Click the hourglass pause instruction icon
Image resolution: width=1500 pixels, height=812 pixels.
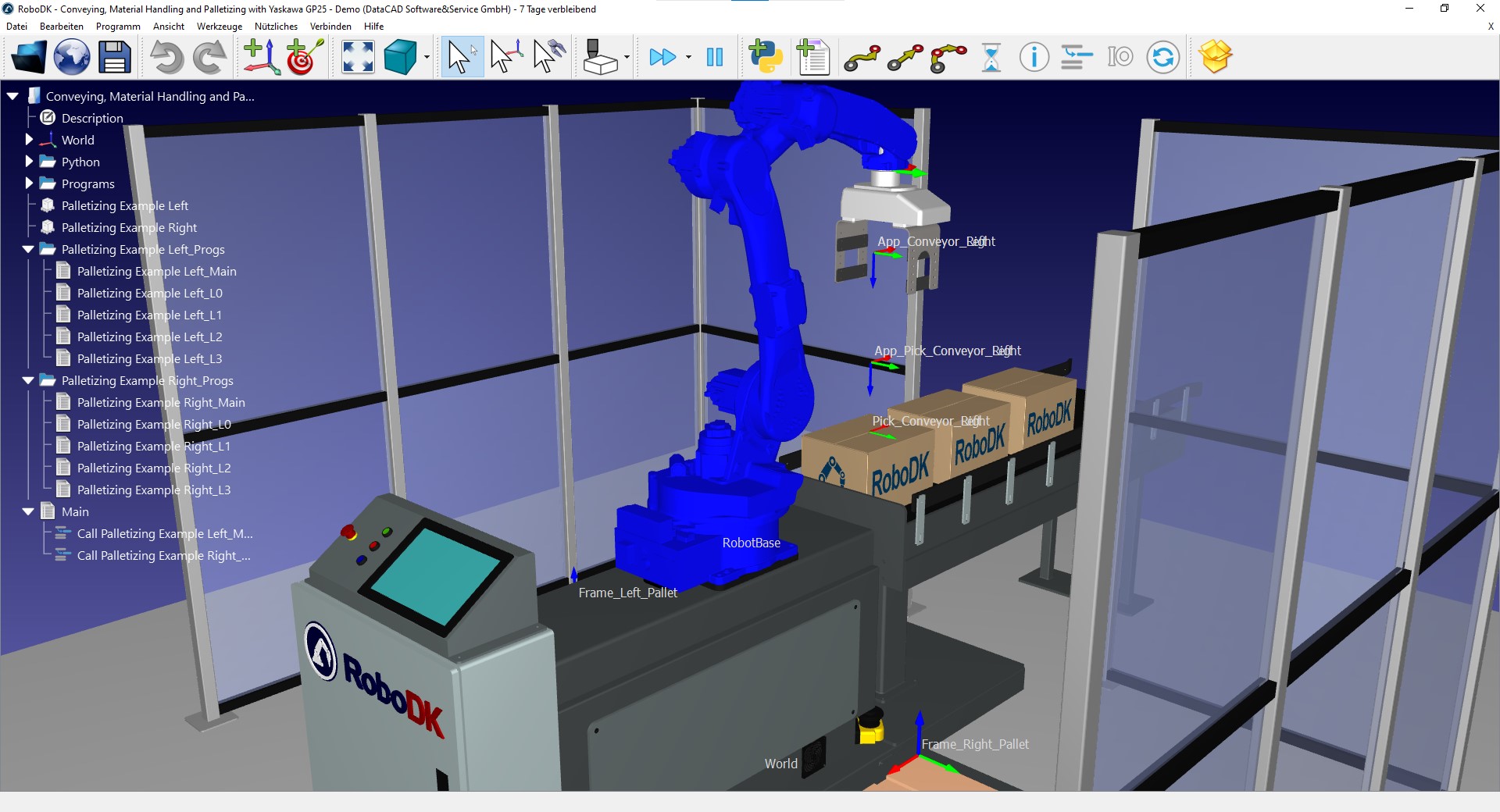991,57
